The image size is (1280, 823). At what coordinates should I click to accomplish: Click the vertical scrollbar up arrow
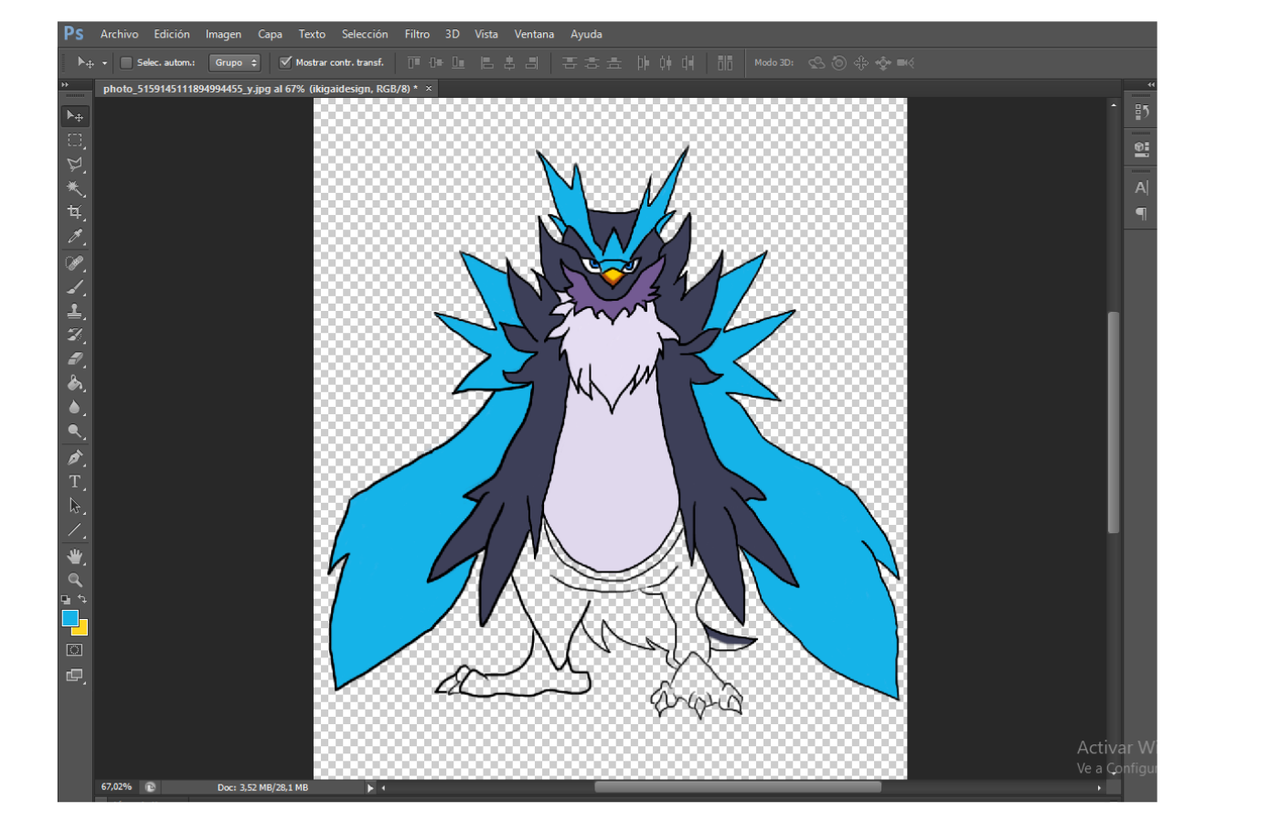1114,104
